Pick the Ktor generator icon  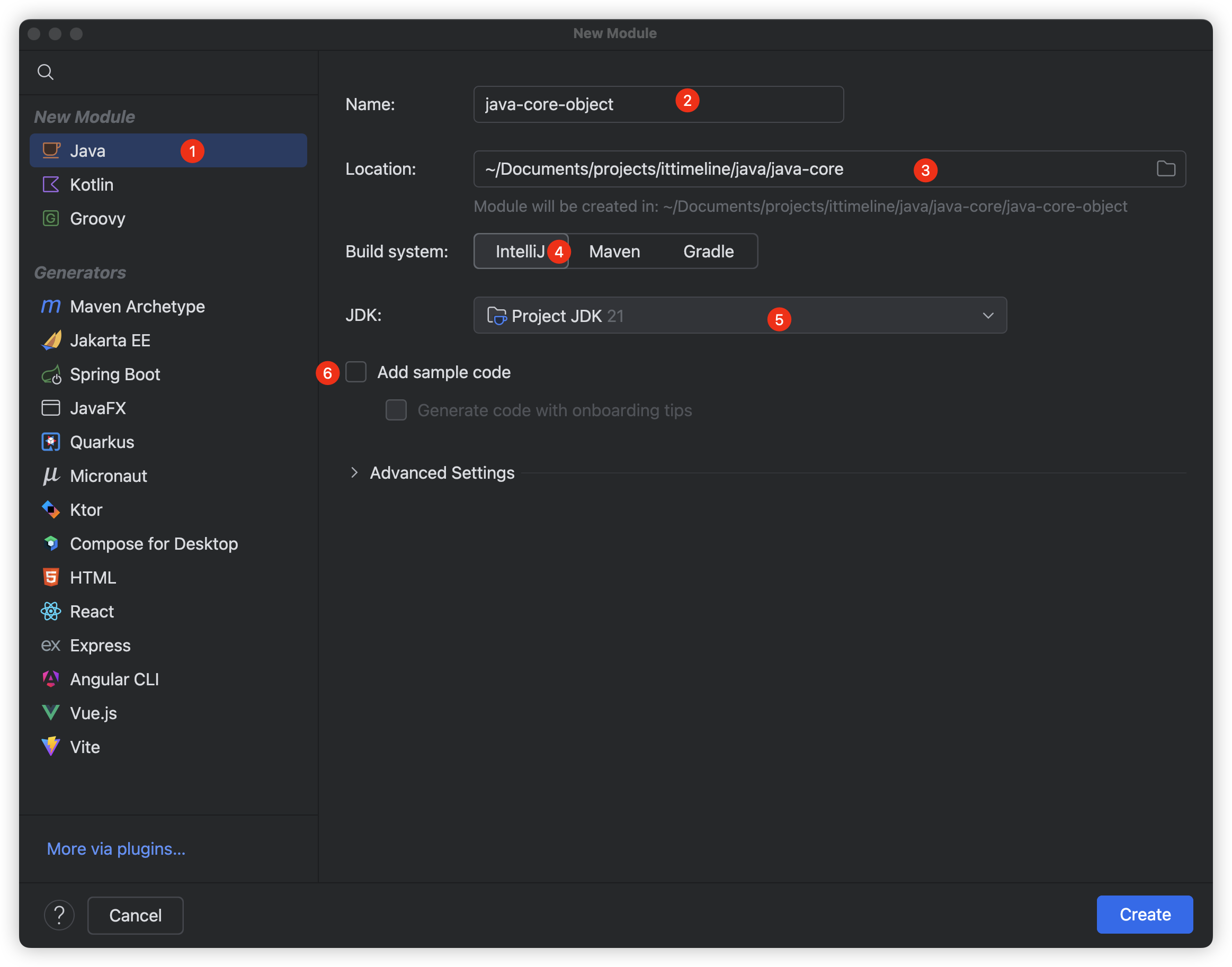(51, 509)
